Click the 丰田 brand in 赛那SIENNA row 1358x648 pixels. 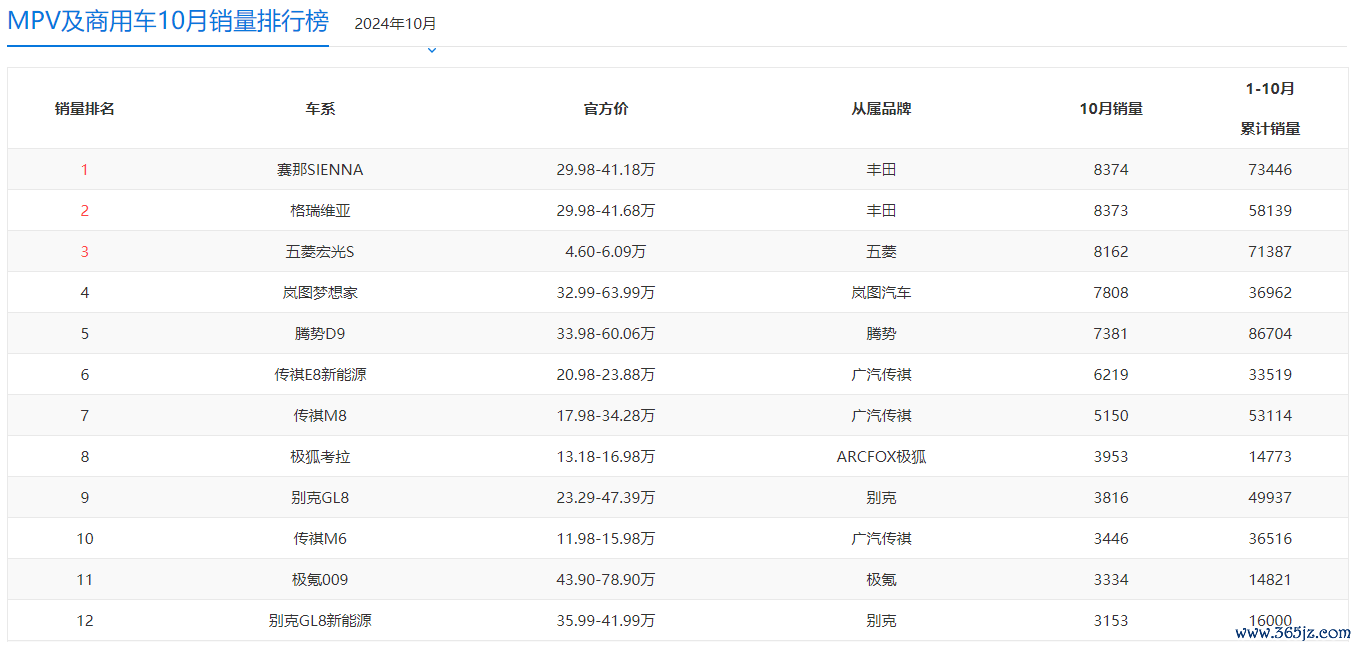[x=881, y=170]
